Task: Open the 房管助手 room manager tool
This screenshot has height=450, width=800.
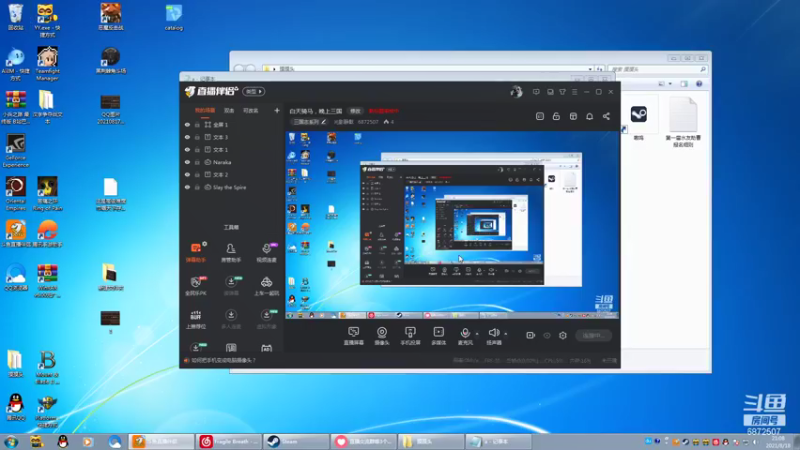Action: point(231,252)
